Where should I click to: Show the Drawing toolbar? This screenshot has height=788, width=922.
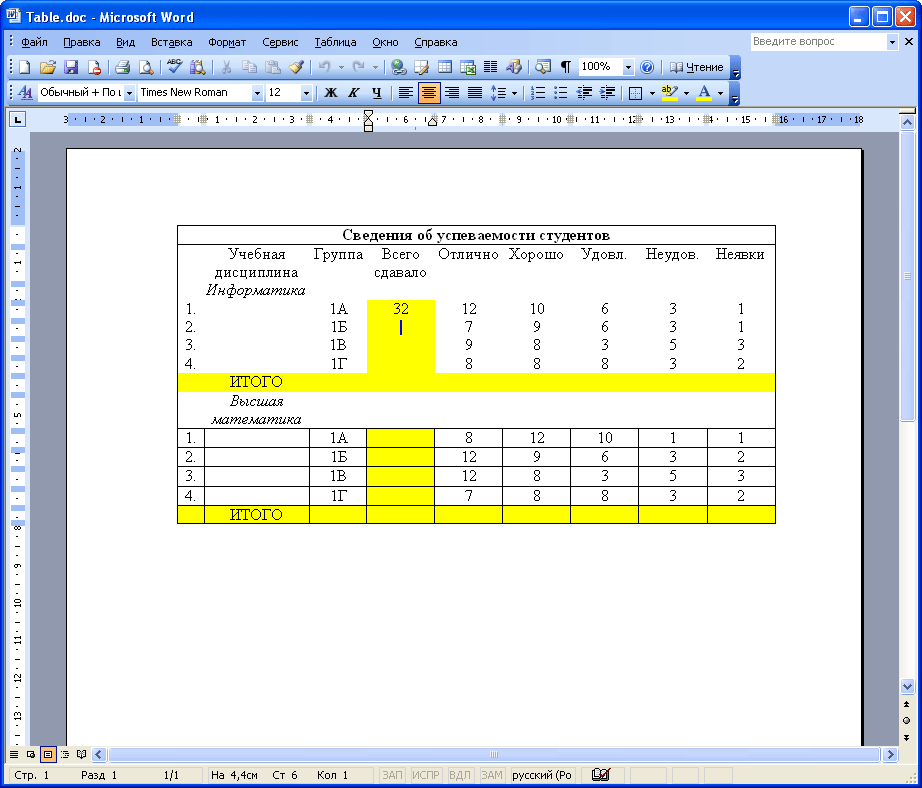tap(514, 67)
